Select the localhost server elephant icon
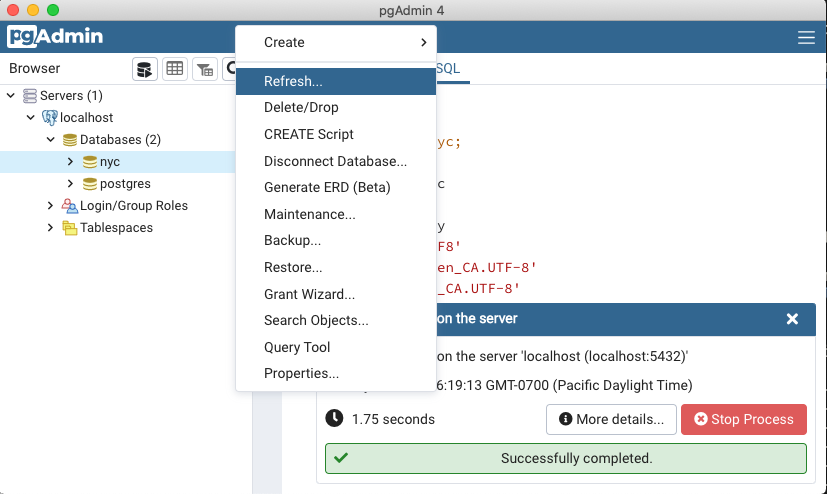Screen dimensions: 827x494 (x=50, y=118)
